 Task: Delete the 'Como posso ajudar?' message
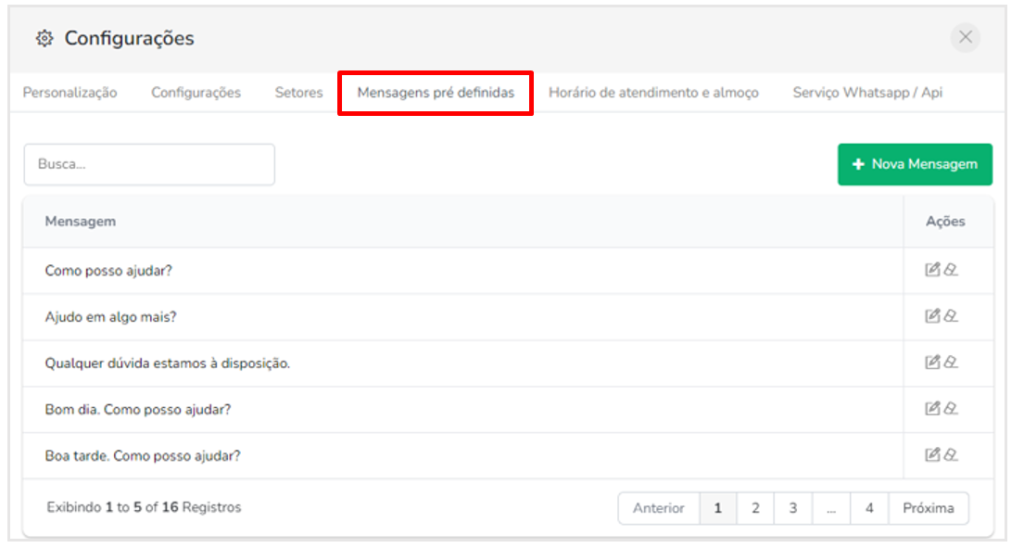(x=951, y=269)
